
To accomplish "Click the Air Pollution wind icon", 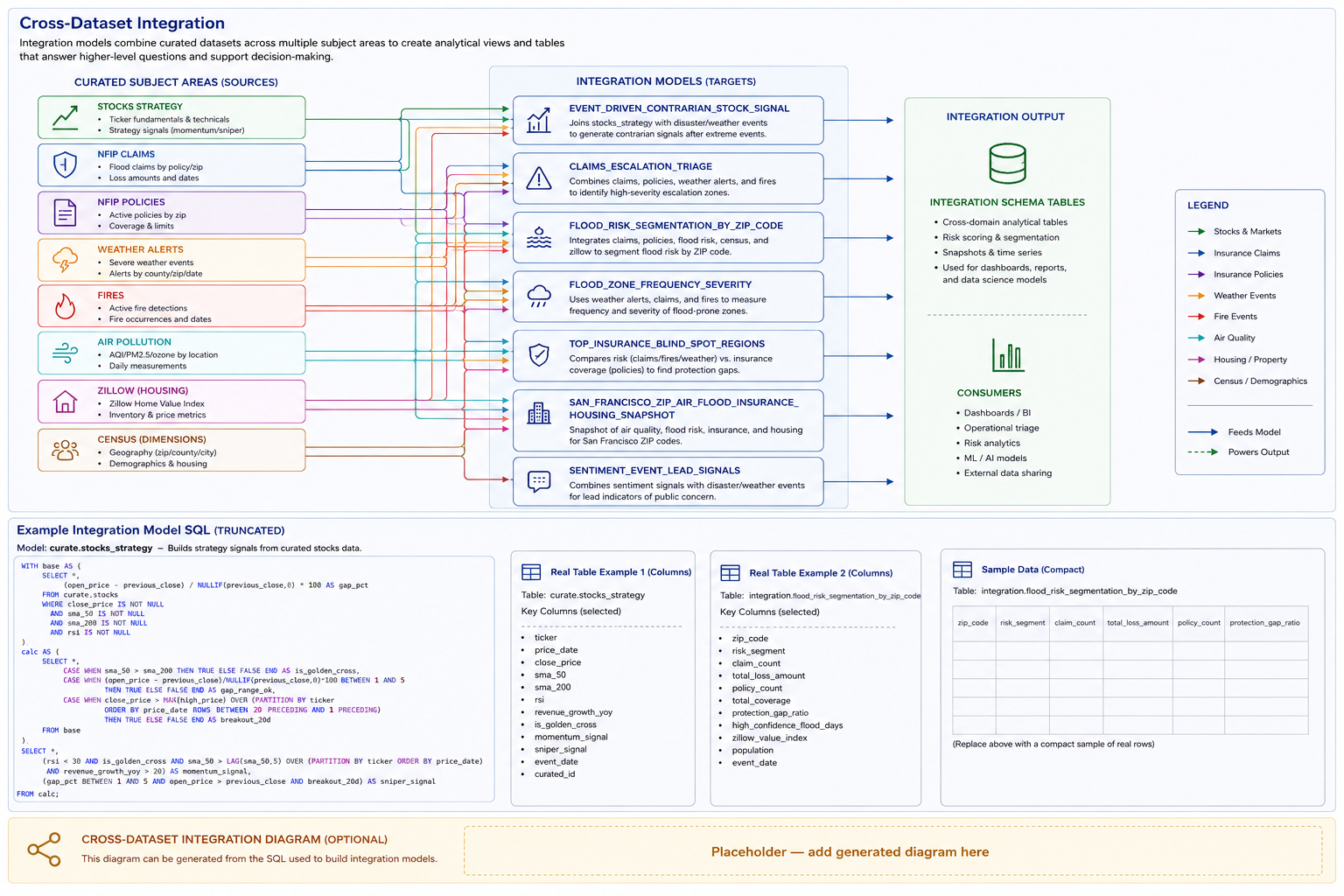I will [x=65, y=353].
